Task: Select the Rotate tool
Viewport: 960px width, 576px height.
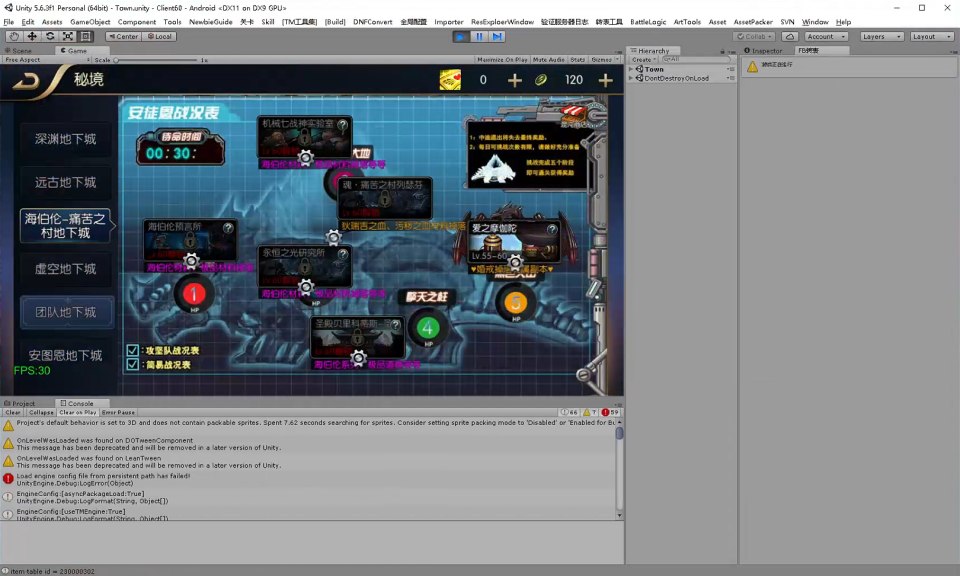Action: pyautogui.click(x=50, y=36)
